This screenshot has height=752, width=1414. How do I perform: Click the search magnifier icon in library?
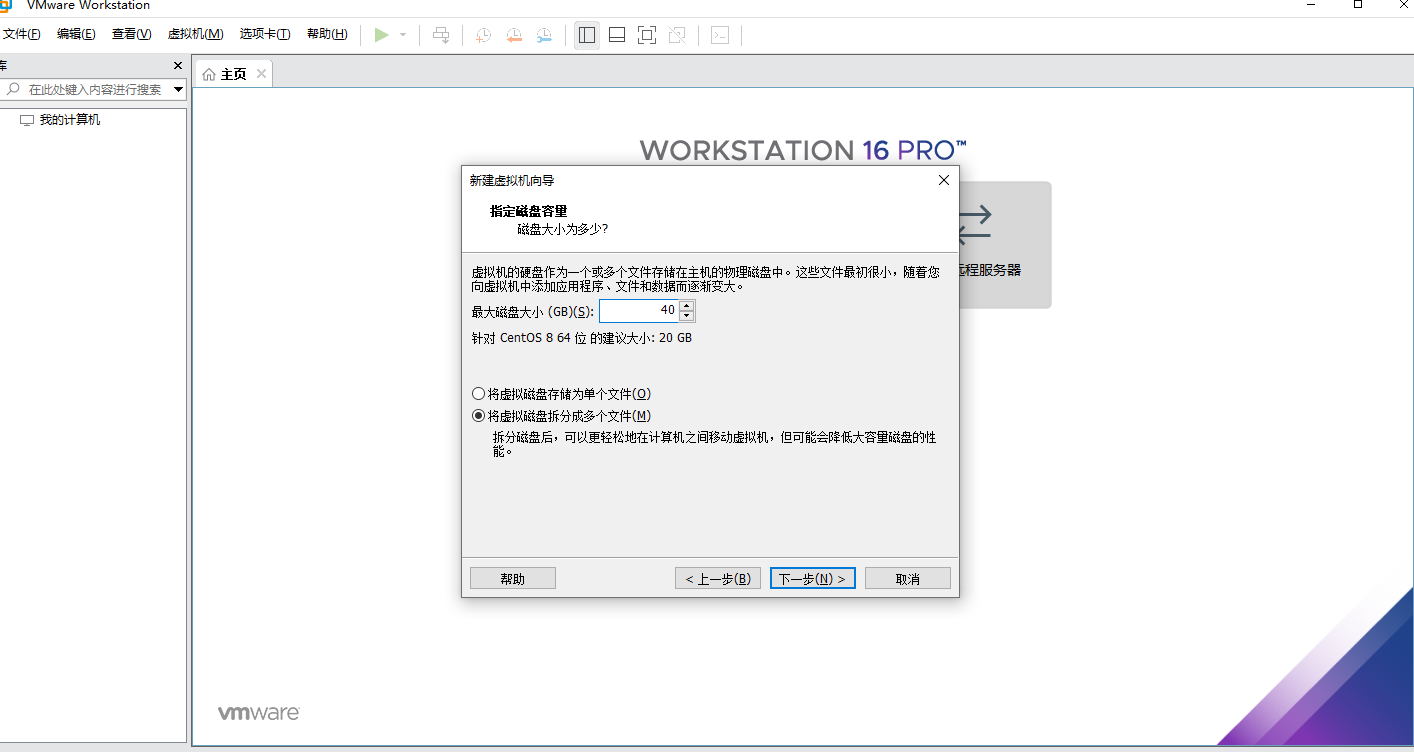(13, 89)
